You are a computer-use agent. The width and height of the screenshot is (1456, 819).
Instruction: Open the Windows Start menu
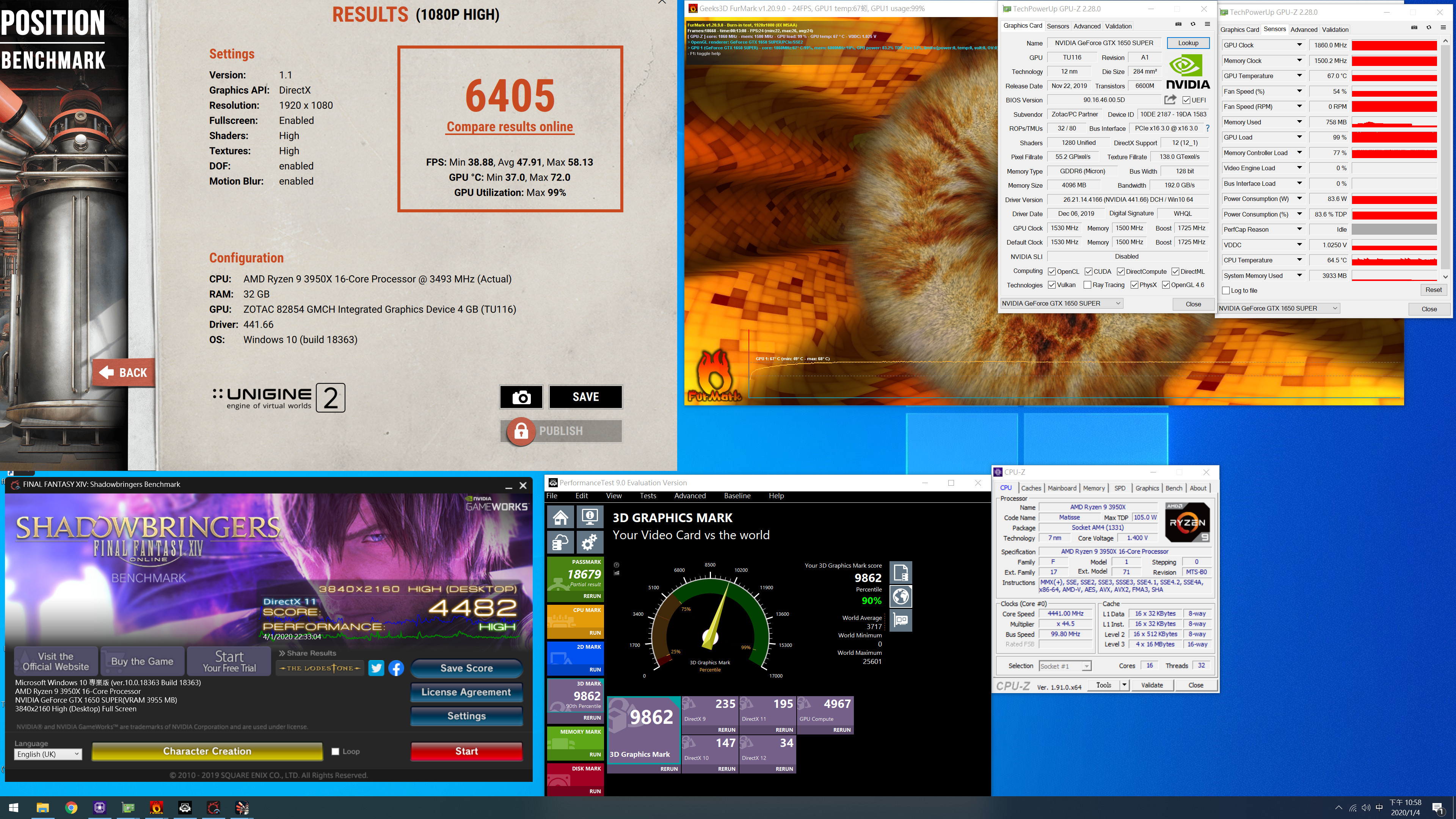14,808
